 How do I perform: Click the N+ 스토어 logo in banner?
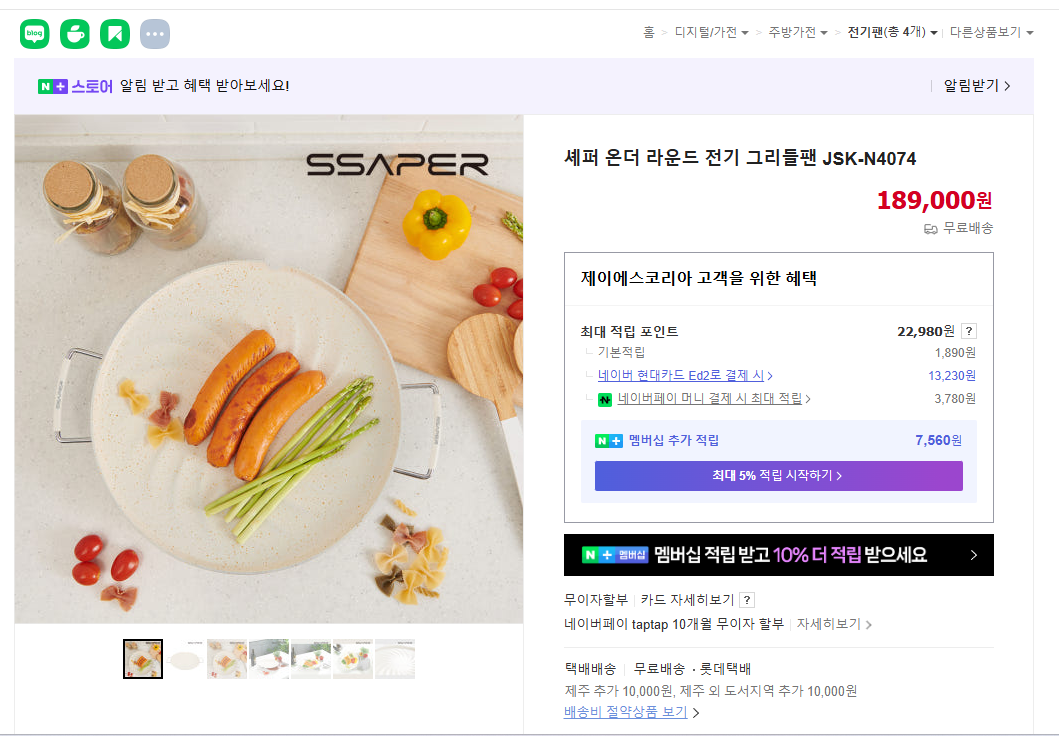[x=75, y=86]
